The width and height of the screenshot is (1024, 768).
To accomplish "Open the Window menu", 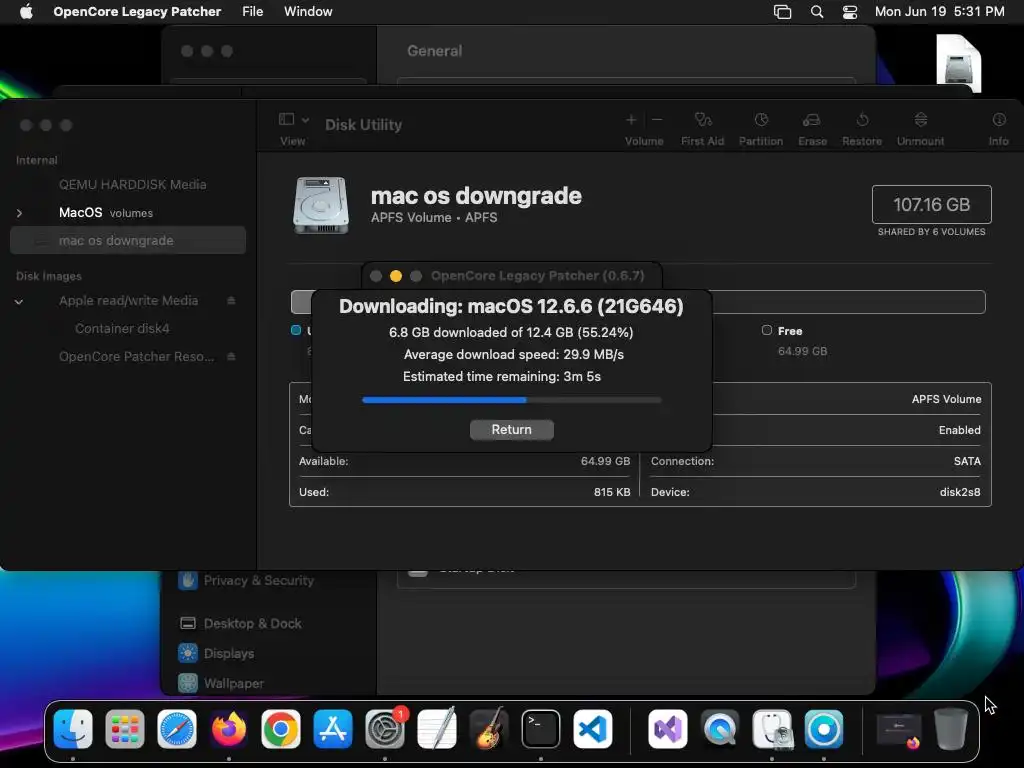I will [308, 12].
